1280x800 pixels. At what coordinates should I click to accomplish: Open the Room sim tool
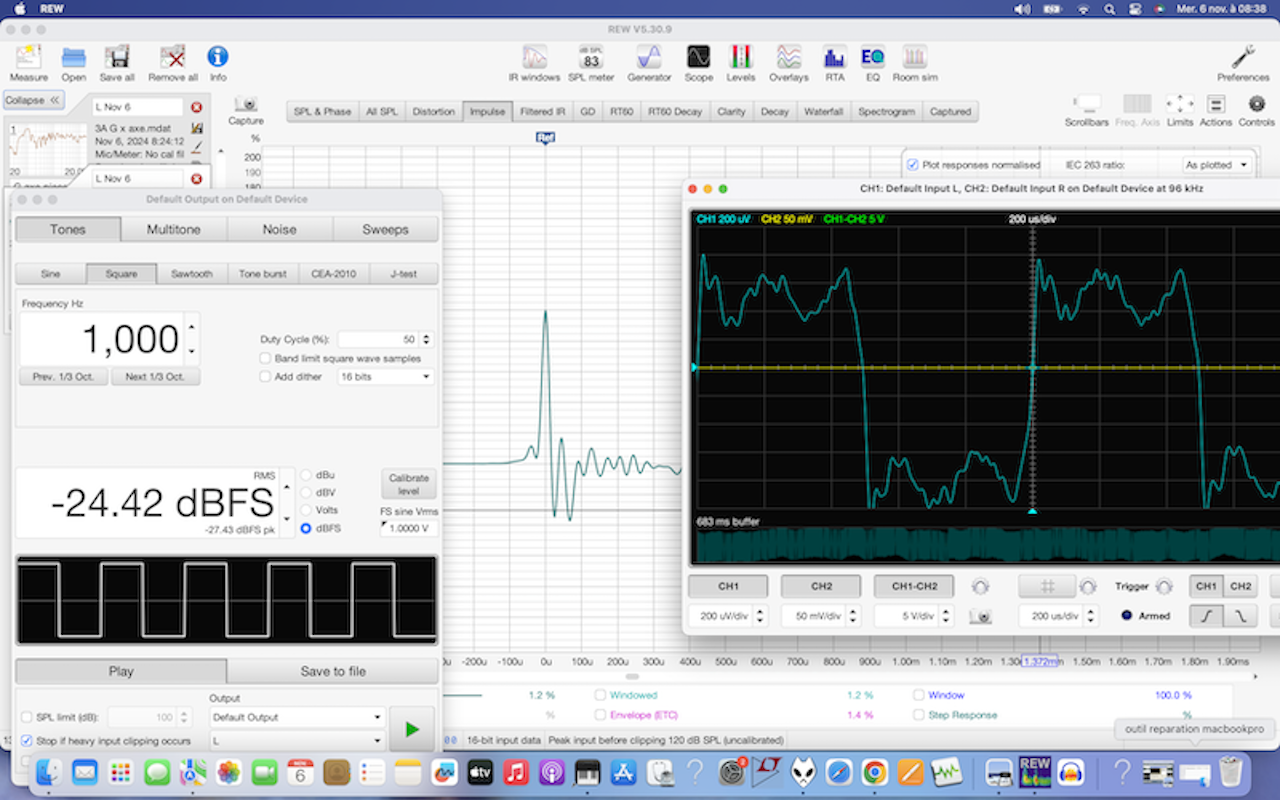[x=914, y=60]
